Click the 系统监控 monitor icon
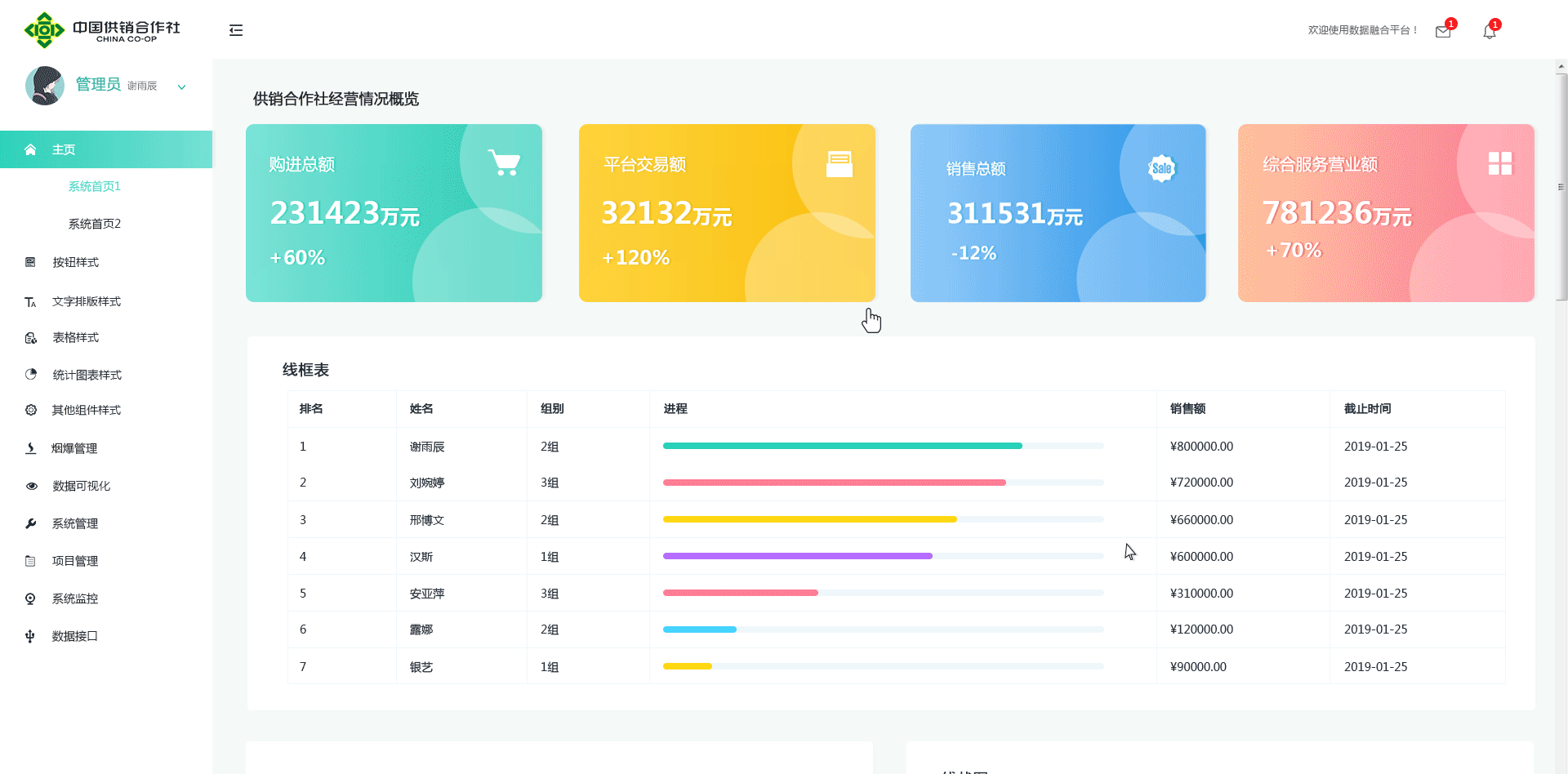 tap(30, 598)
